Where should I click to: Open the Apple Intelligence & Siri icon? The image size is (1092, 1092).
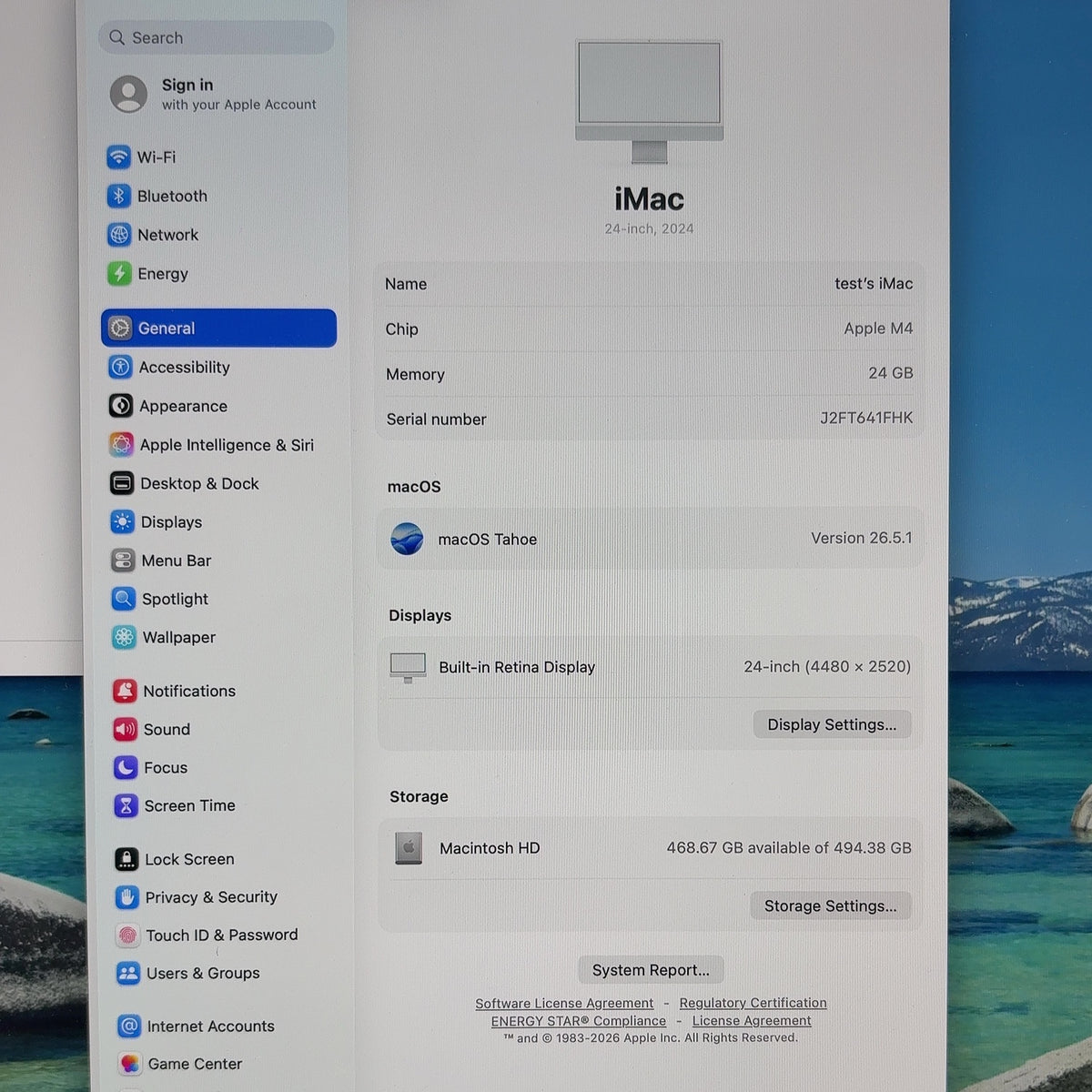pyautogui.click(x=121, y=444)
